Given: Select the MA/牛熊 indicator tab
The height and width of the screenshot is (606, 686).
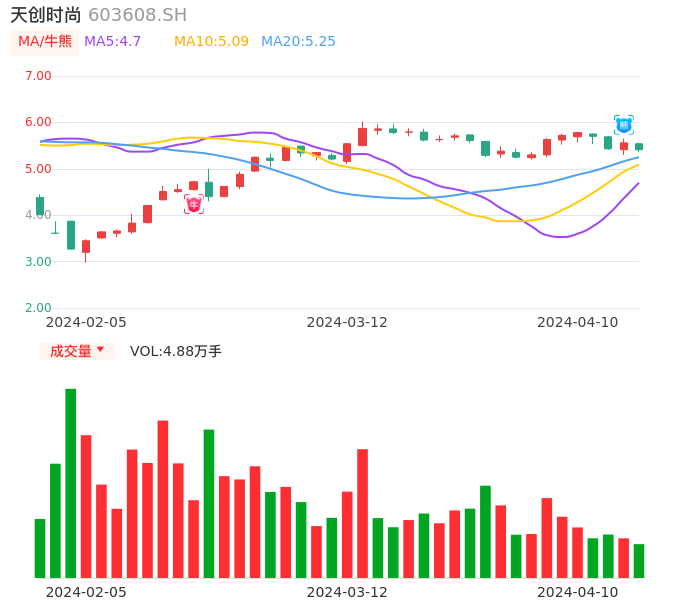Looking at the screenshot, I should pos(45,42).
